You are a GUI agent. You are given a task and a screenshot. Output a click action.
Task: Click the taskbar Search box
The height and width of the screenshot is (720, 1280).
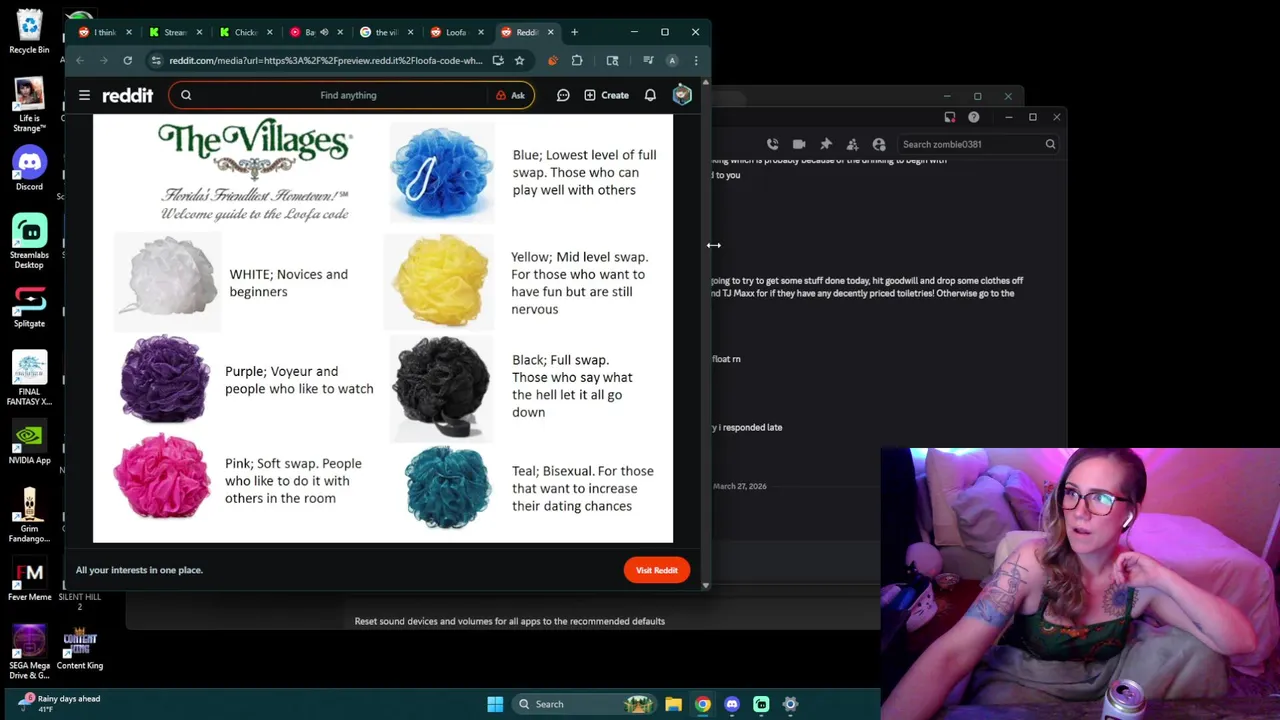click(585, 704)
